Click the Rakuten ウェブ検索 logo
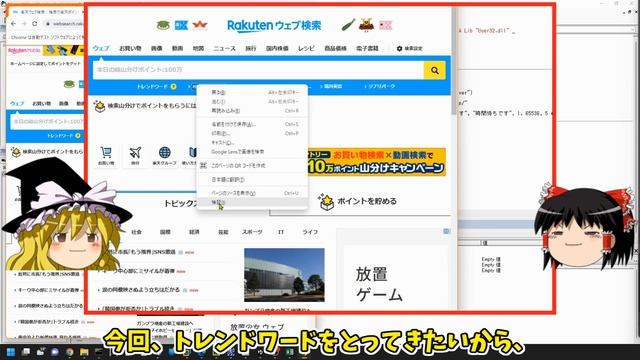The height and width of the screenshot is (360, 640). [x=274, y=25]
